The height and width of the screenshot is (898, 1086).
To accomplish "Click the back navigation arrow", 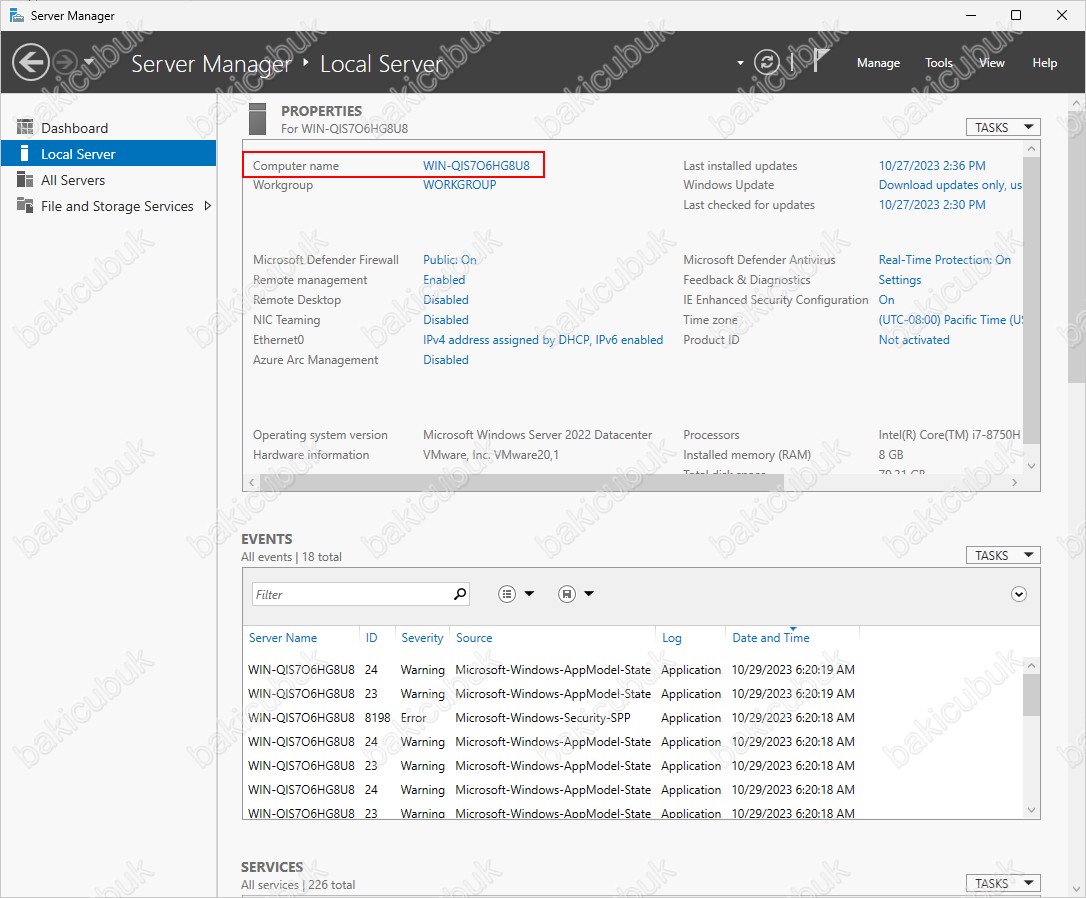I will pos(30,63).
